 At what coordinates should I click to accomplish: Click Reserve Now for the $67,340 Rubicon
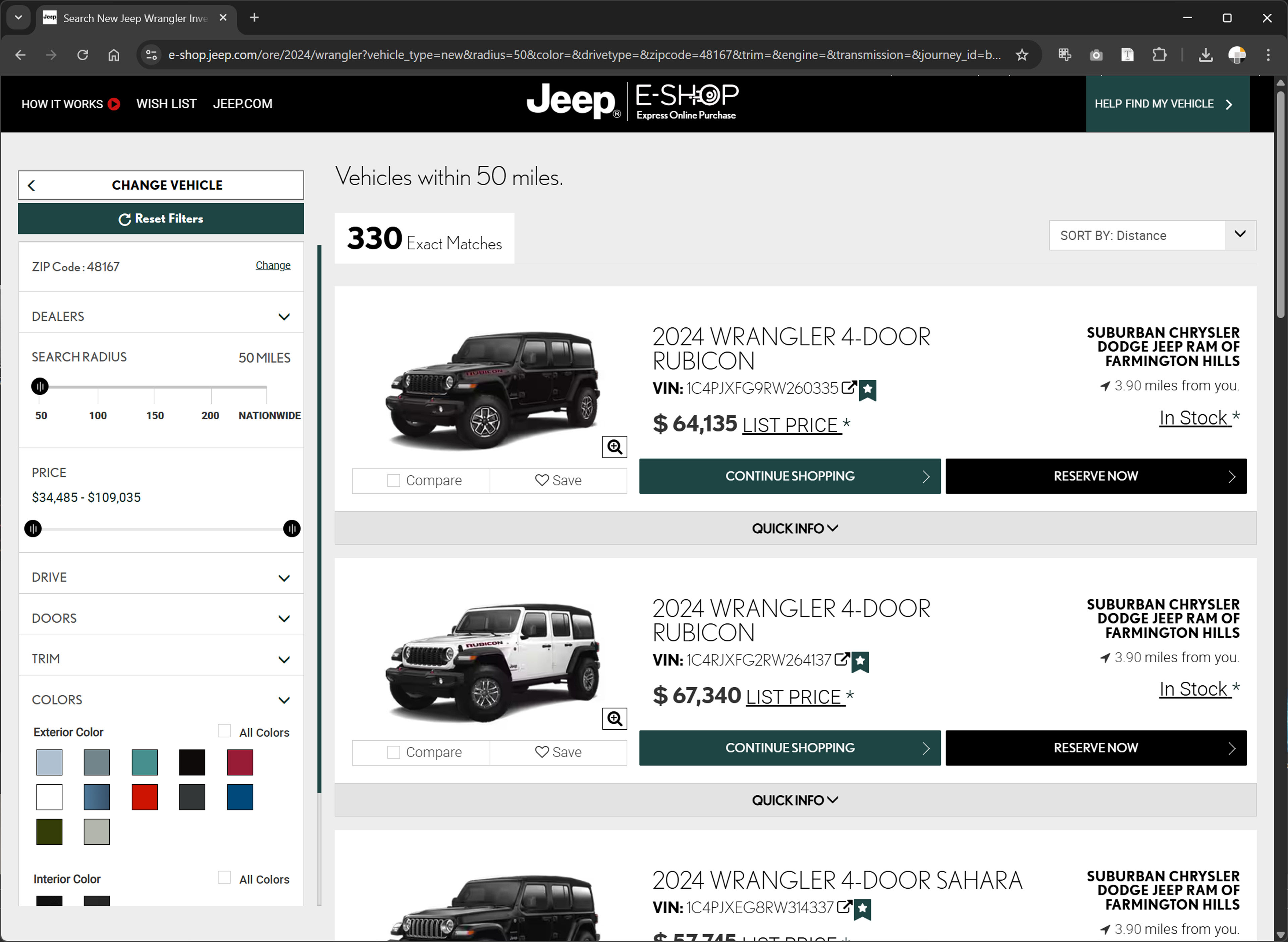coord(1095,747)
